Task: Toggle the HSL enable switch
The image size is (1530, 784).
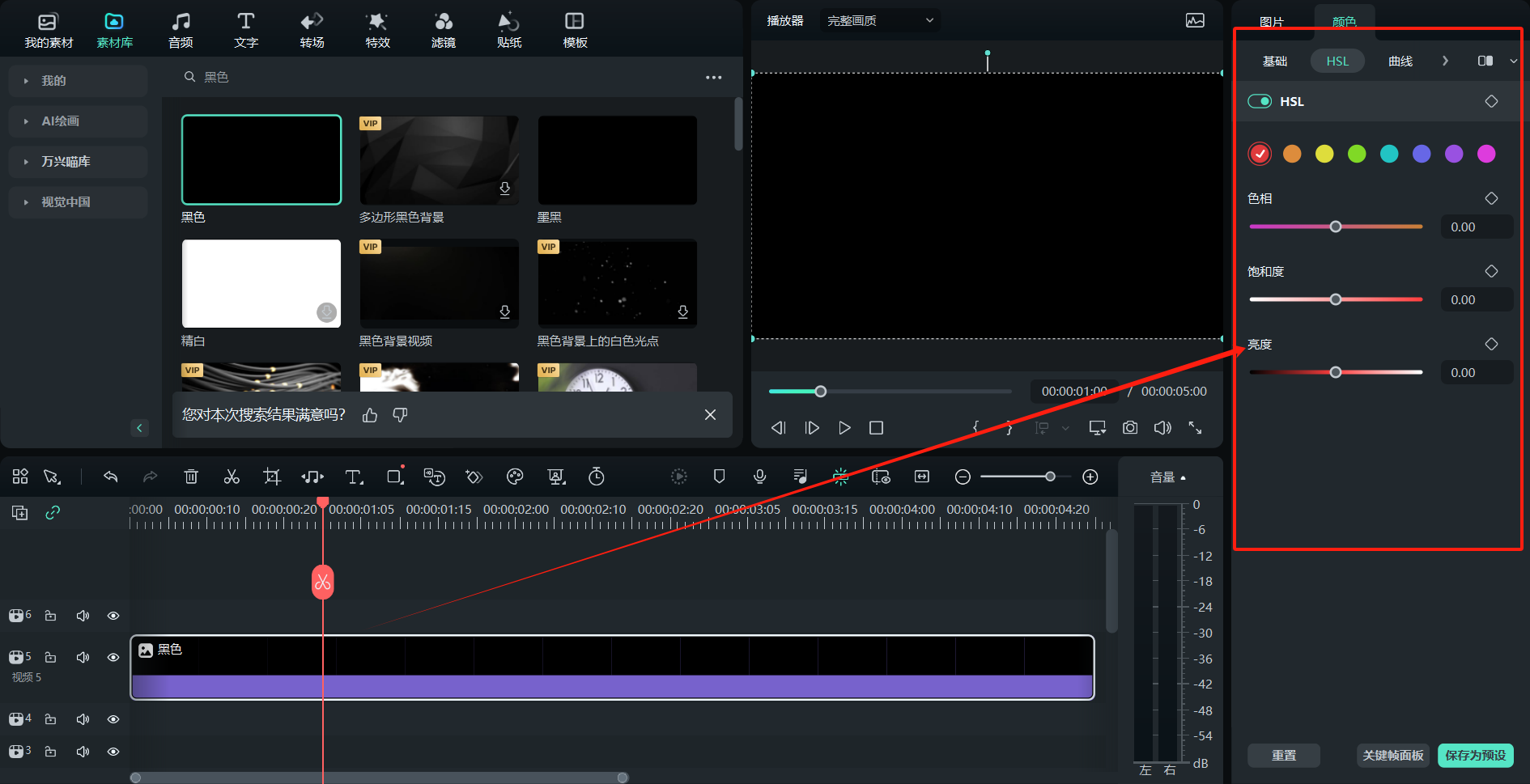Action: pyautogui.click(x=1260, y=101)
